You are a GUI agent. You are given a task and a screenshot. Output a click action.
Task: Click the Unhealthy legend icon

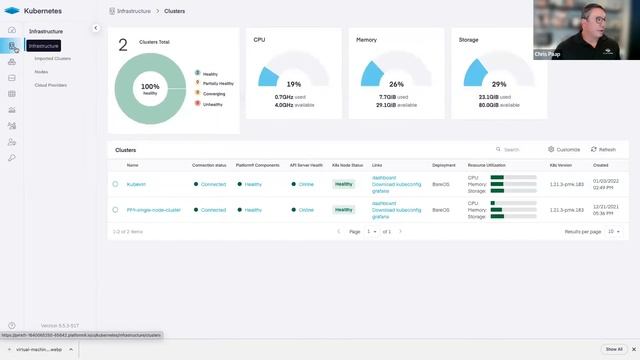tap(198, 103)
